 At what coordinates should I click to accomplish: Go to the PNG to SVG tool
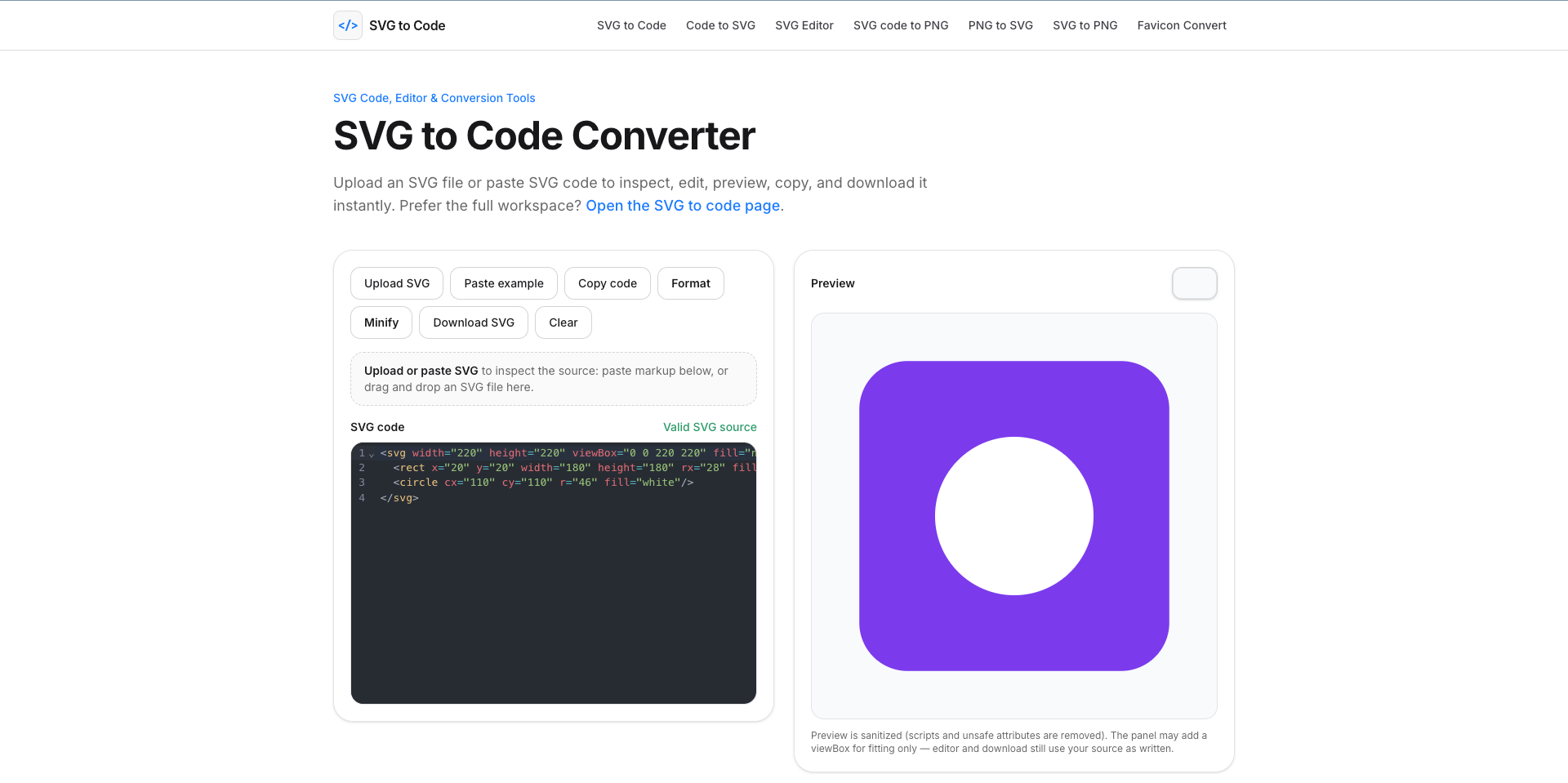point(1000,25)
